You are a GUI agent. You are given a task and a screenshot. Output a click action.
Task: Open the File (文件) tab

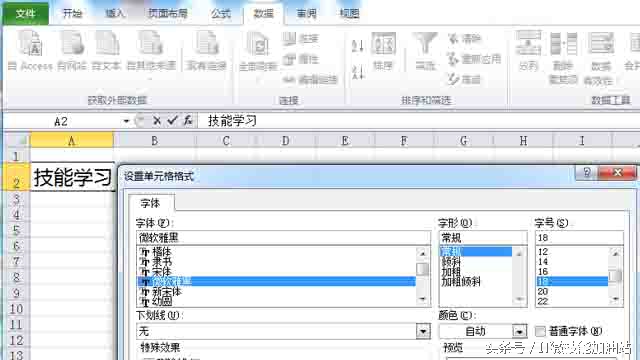(25, 13)
